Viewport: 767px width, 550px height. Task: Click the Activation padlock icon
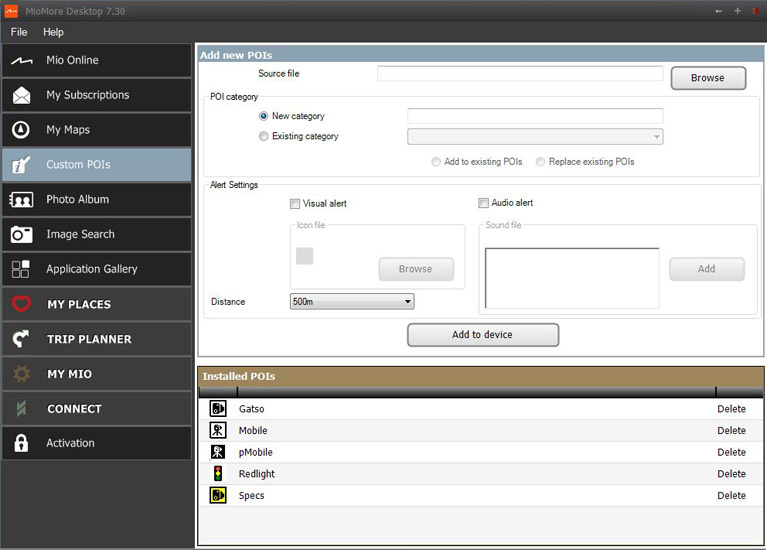[21, 443]
